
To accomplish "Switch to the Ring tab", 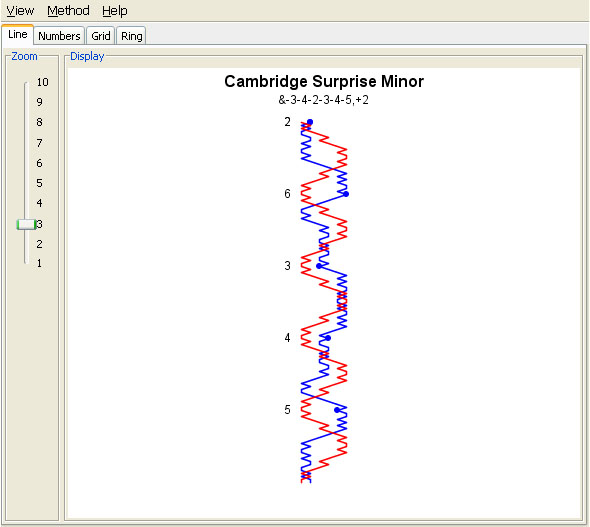I will (x=131, y=36).
